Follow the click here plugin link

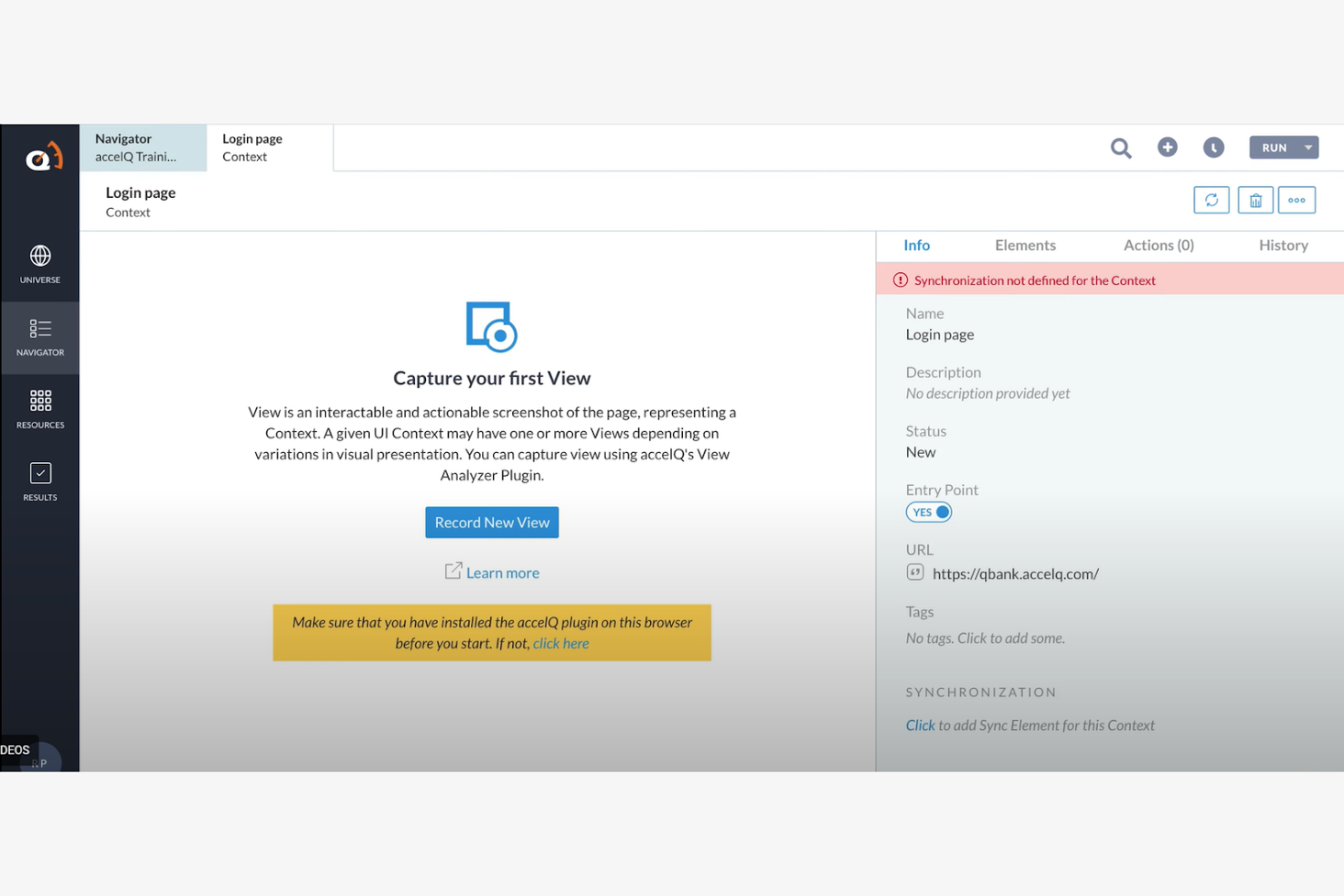coord(561,644)
